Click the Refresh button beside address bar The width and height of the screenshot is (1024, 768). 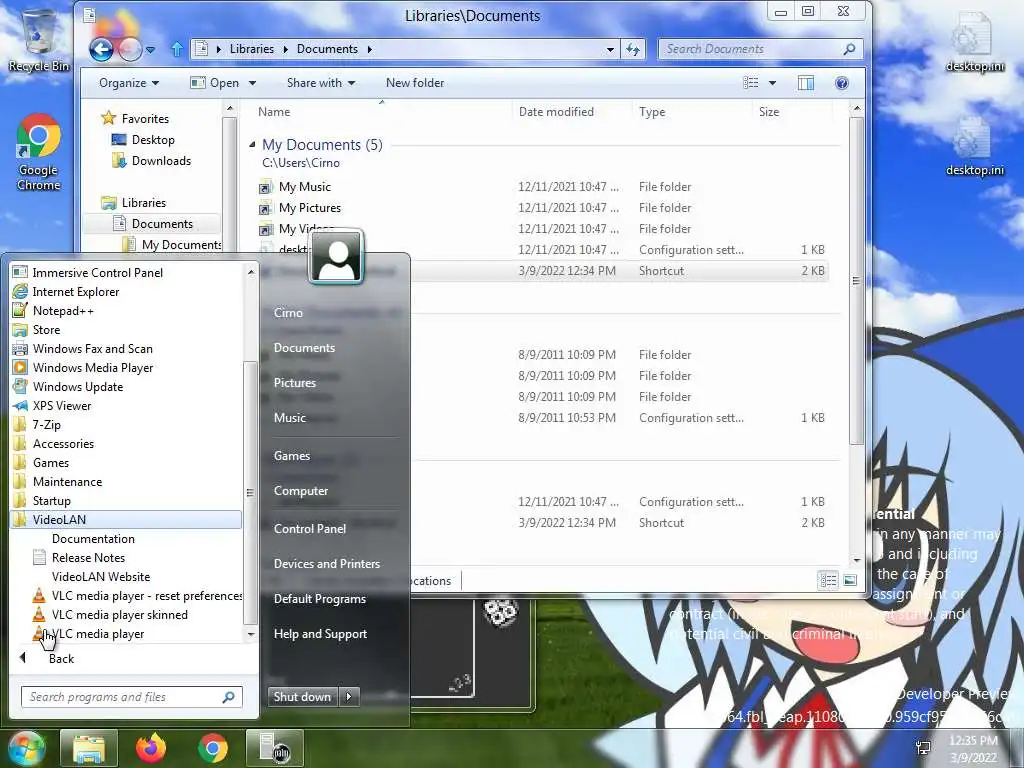[633, 49]
